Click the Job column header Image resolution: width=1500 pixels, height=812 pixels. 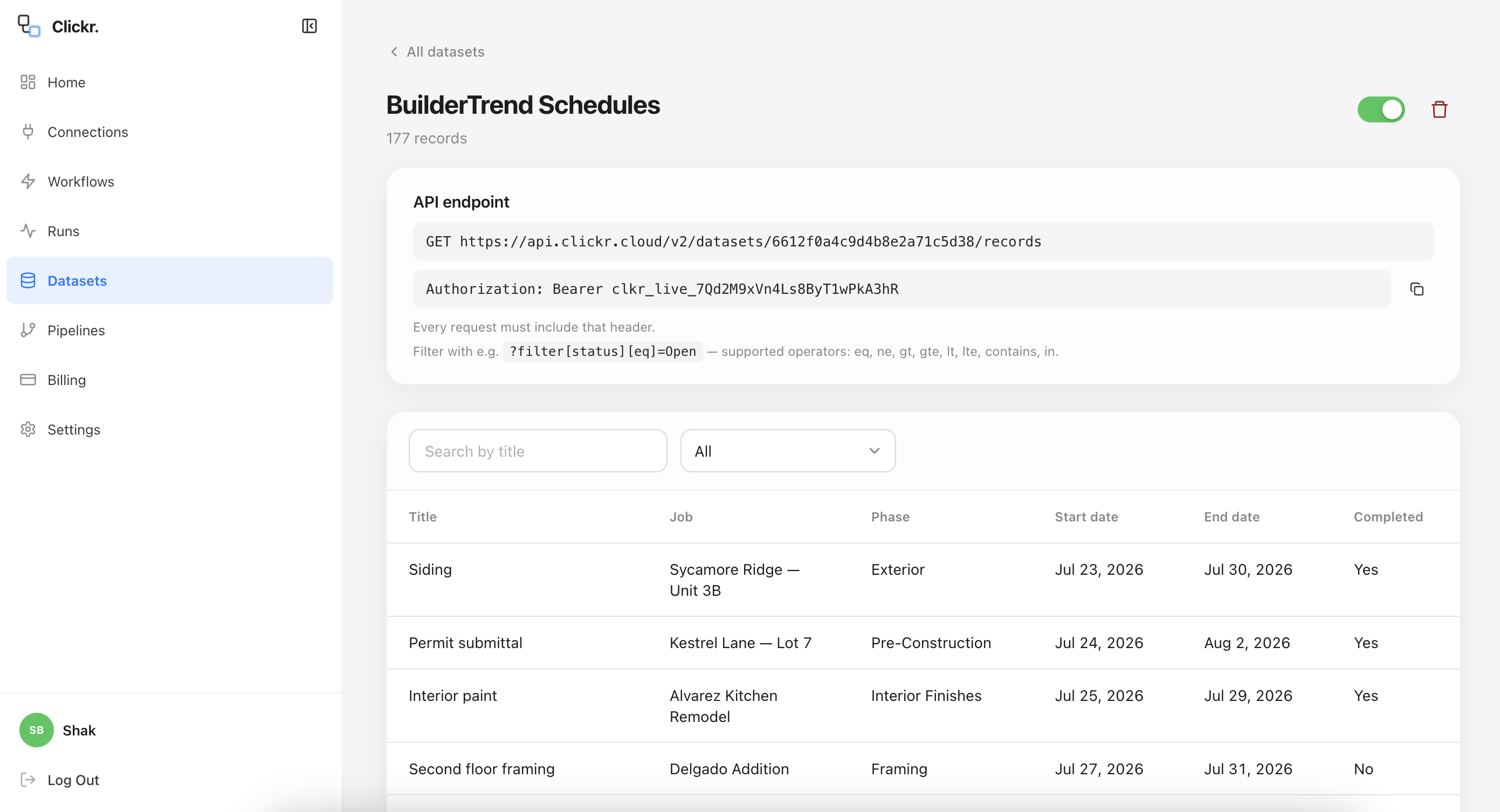pyautogui.click(x=680, y=517)
